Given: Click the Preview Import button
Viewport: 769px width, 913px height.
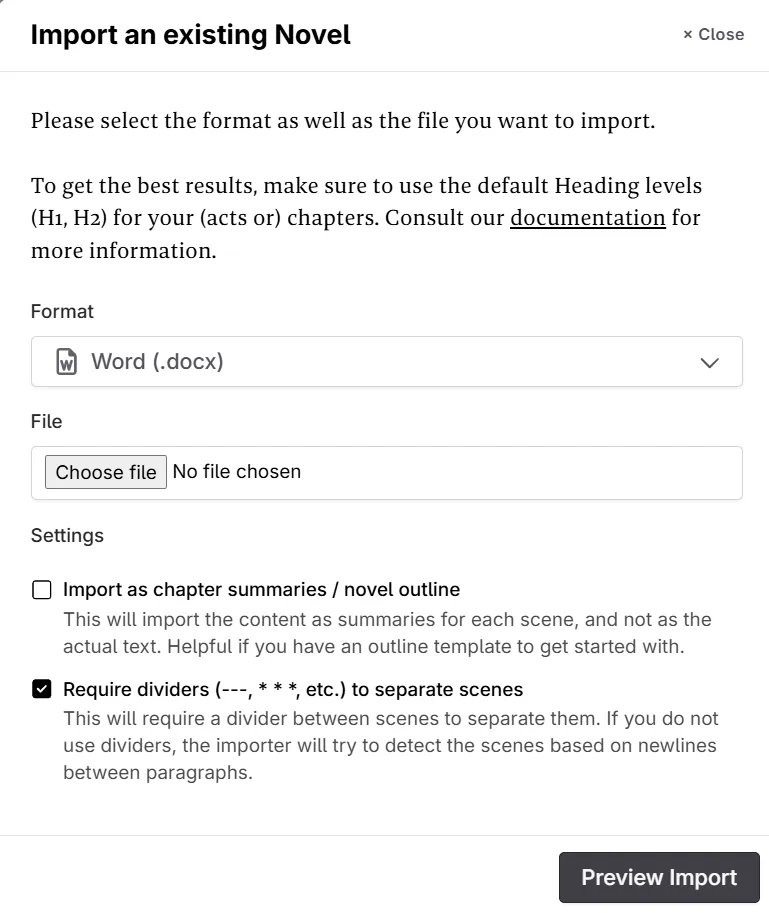Looking at the screenshot, I should (x=658, y=876).
